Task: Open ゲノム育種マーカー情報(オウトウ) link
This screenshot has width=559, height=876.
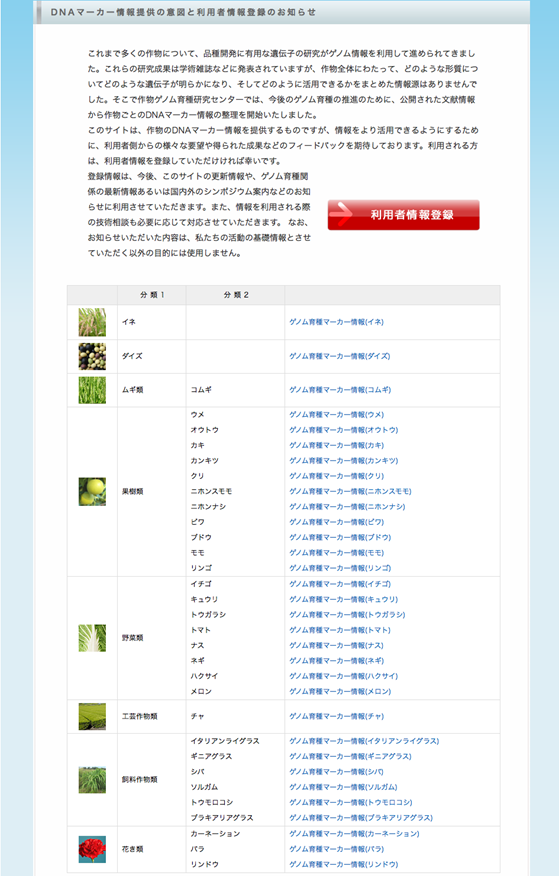Action: 343,430
